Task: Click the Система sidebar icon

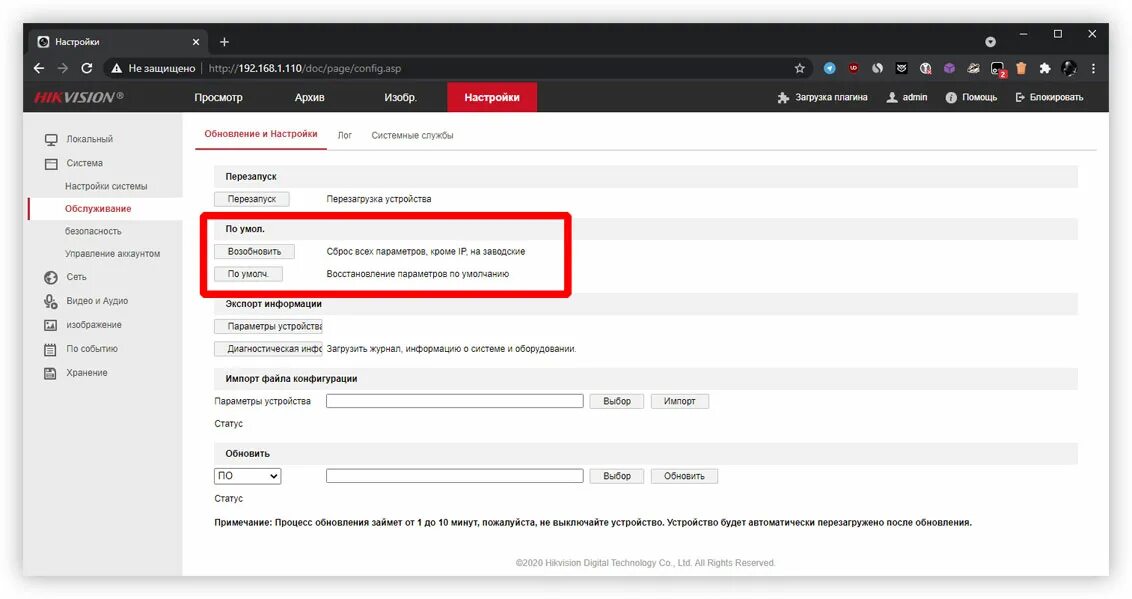Action: (x=51, y=164)
